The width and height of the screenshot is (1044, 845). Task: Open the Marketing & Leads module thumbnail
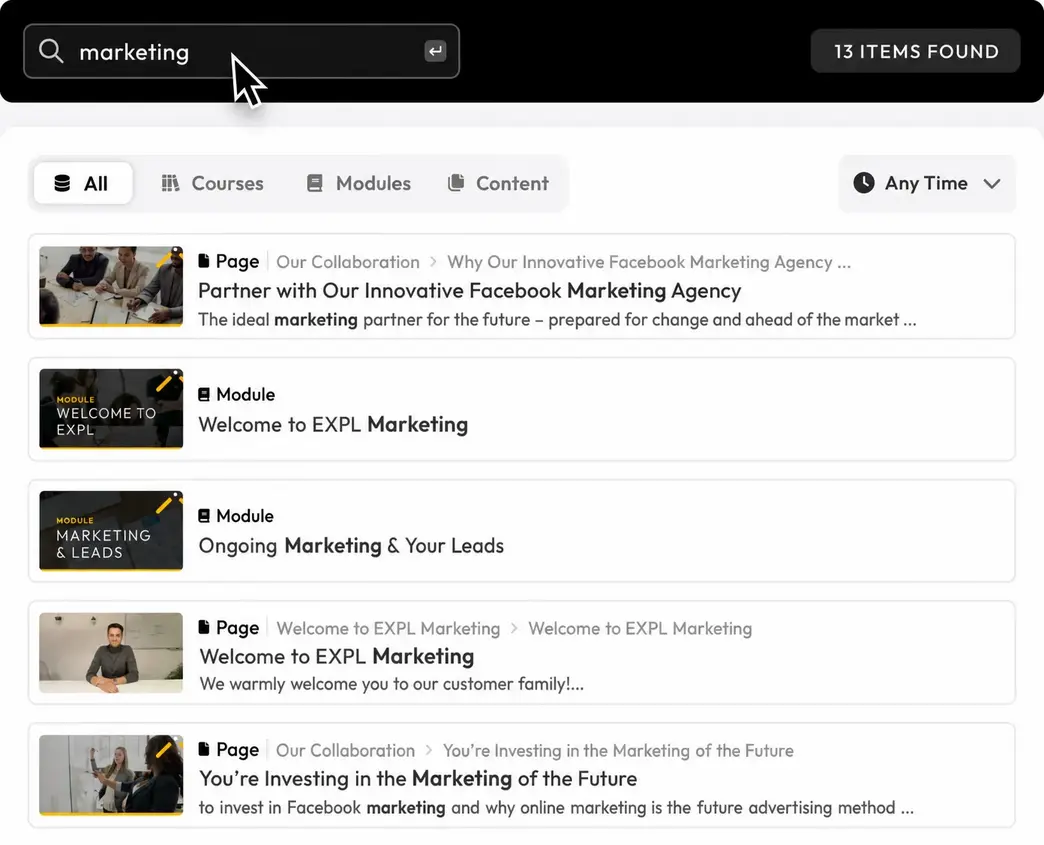pyautogui.click(x=111, y=531)
